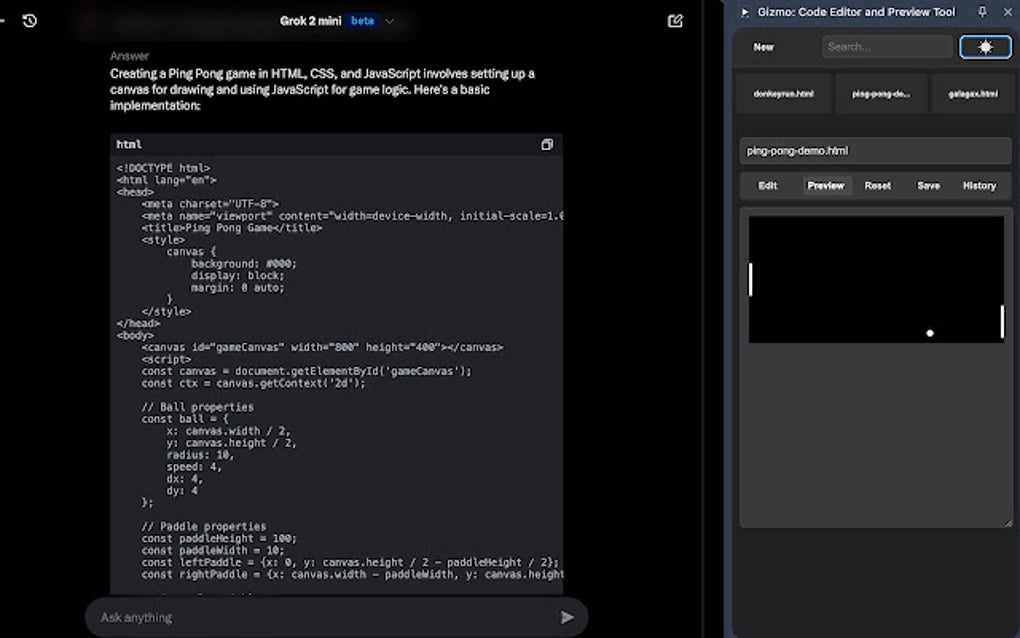1020x638 pixels.
Task: Reset the current preview
Action: 877,185
